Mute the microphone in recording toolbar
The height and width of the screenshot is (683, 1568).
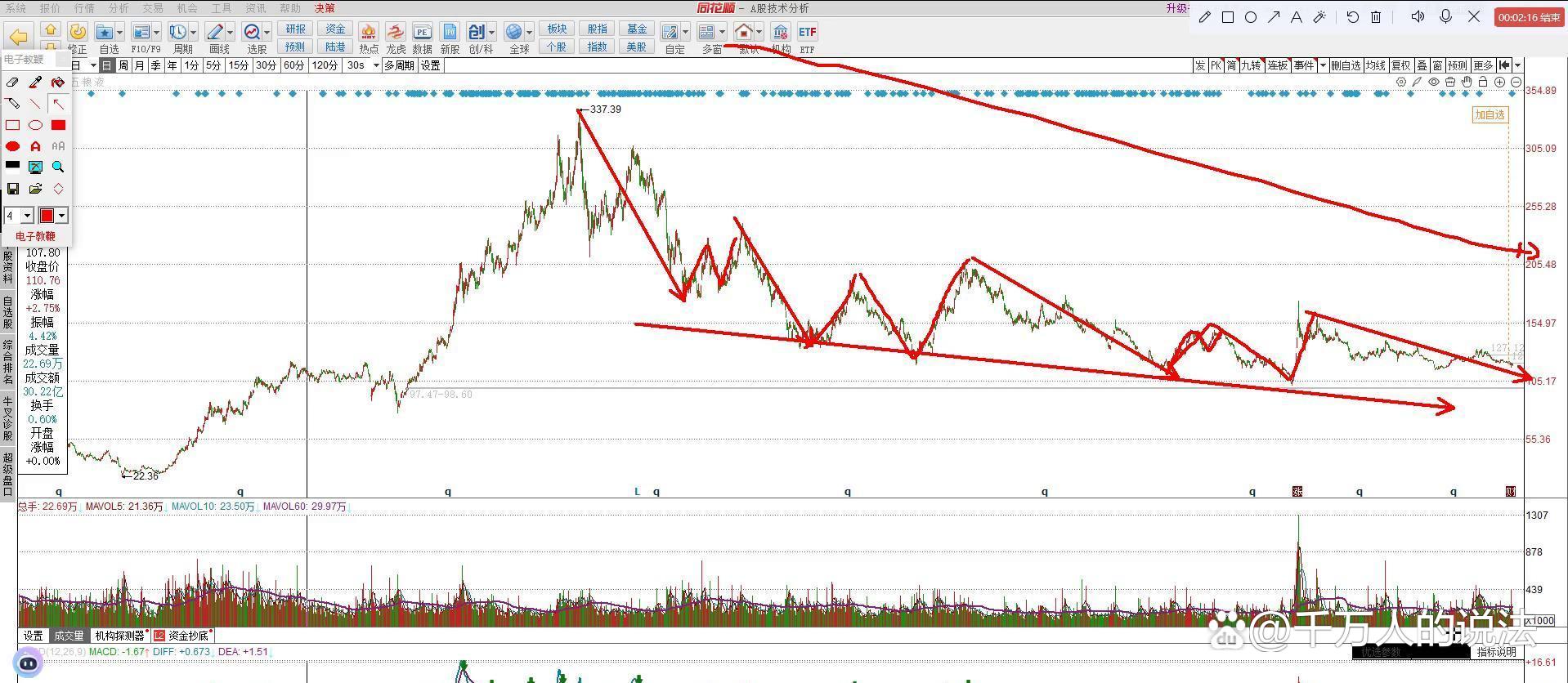1446,17
